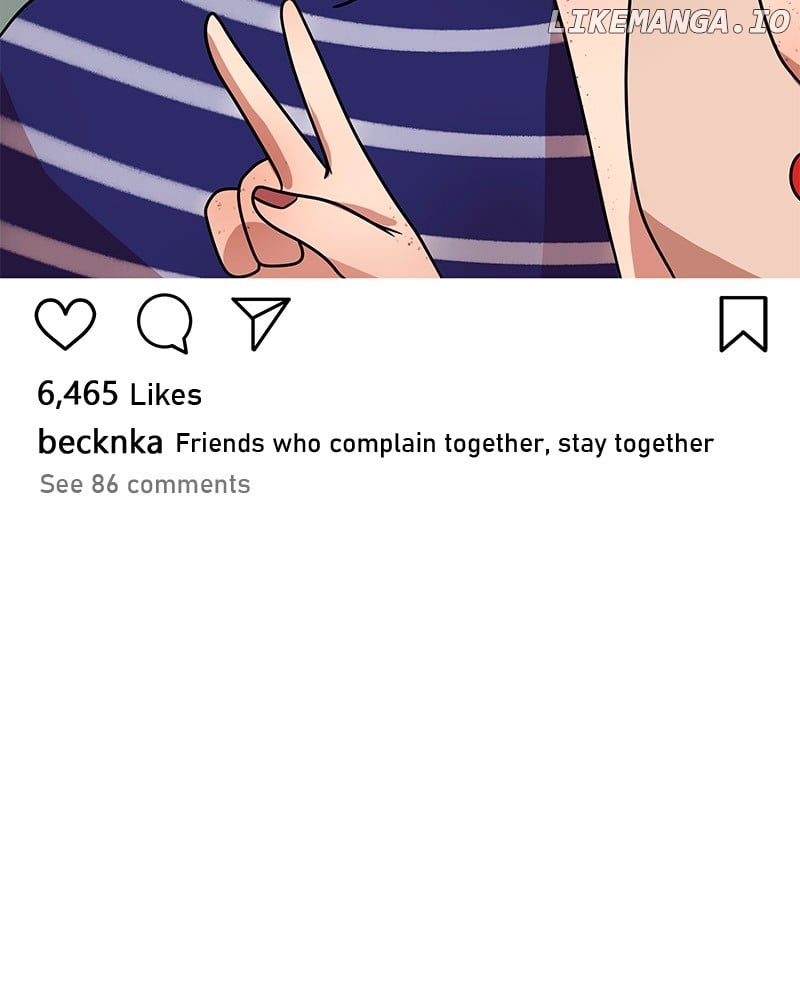Click the LIKEMANGA.IO watermark
This screenshot has height=1000, width=800.
(669, 22)
